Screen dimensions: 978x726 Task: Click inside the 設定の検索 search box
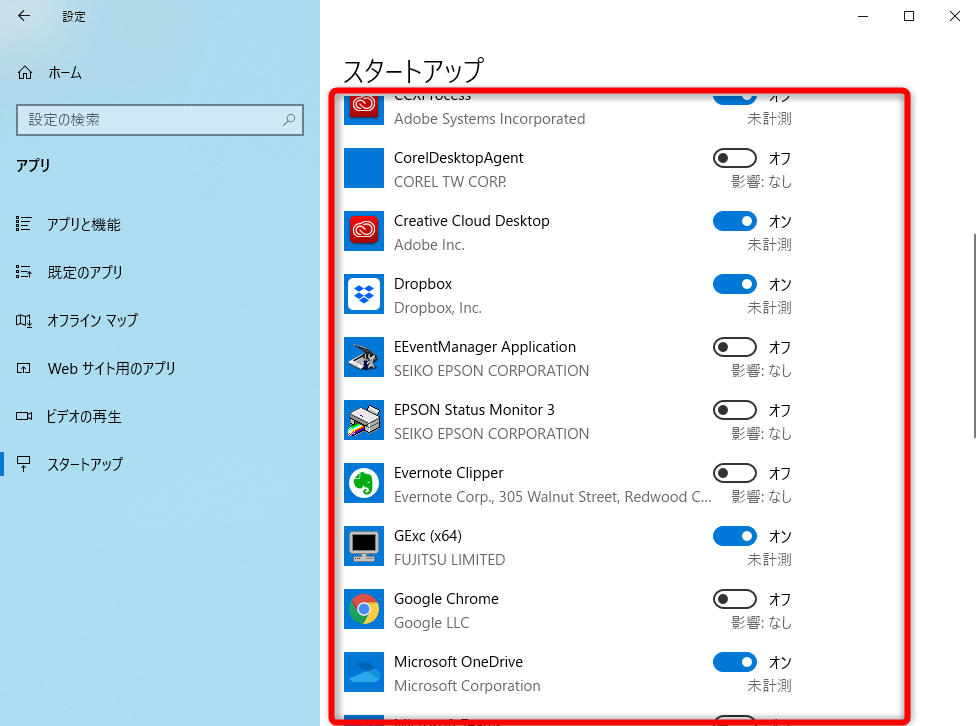160,120
